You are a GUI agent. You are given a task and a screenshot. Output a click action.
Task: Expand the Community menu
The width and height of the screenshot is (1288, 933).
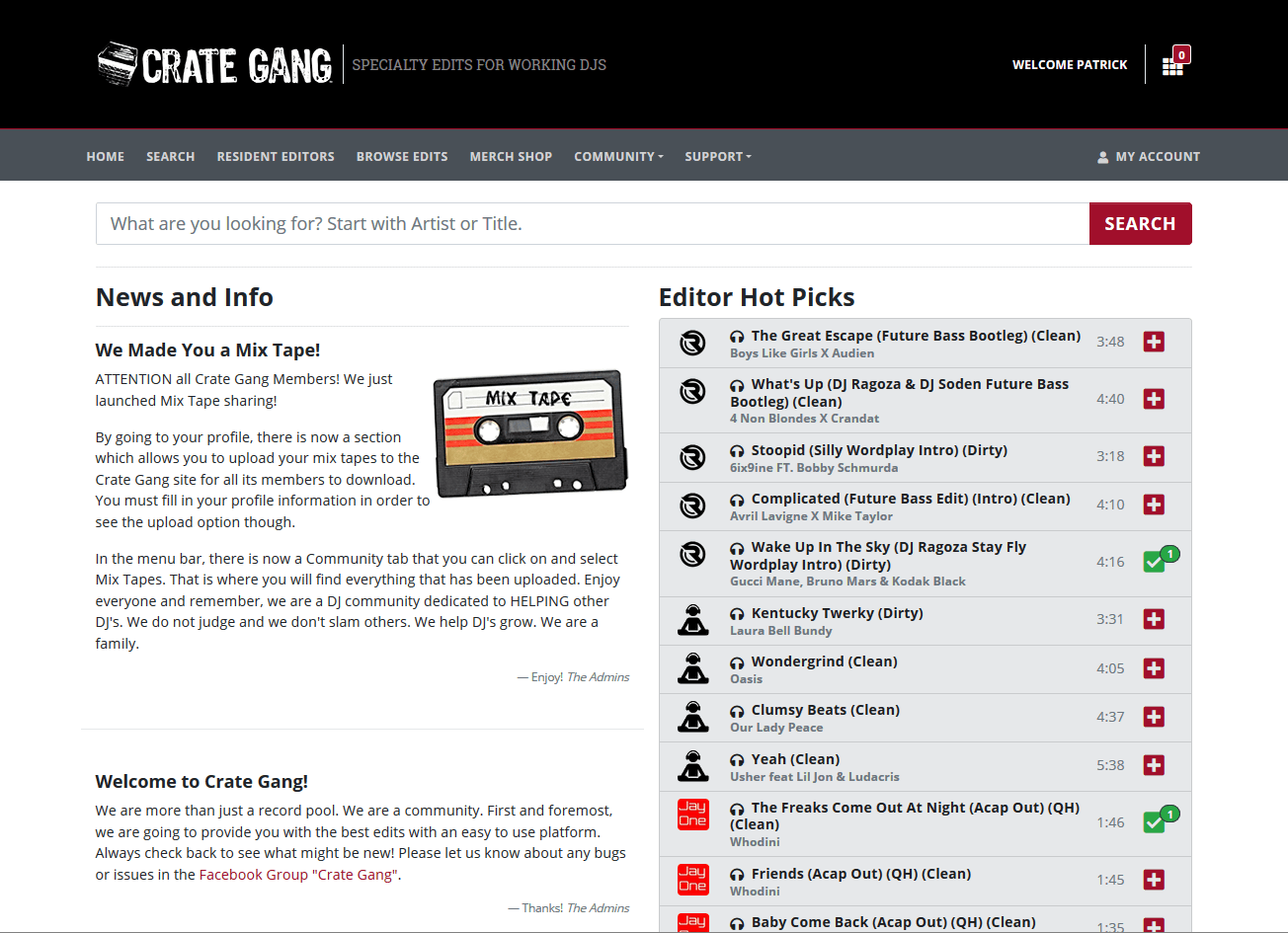tap(618, 156)
